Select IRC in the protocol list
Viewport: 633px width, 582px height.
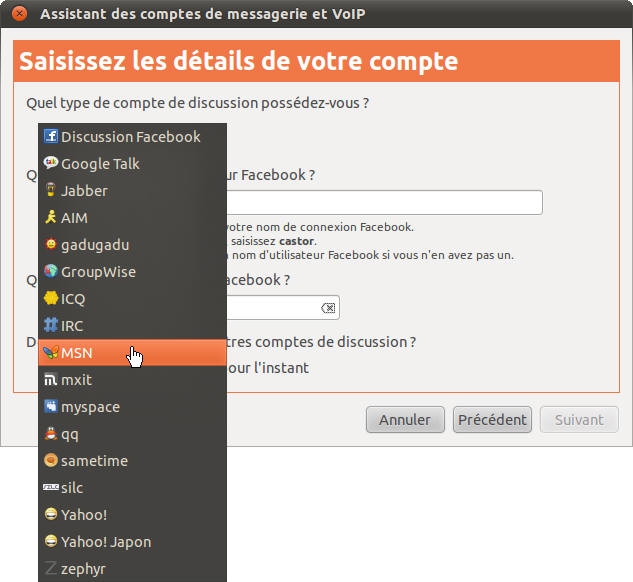[132, 326]
